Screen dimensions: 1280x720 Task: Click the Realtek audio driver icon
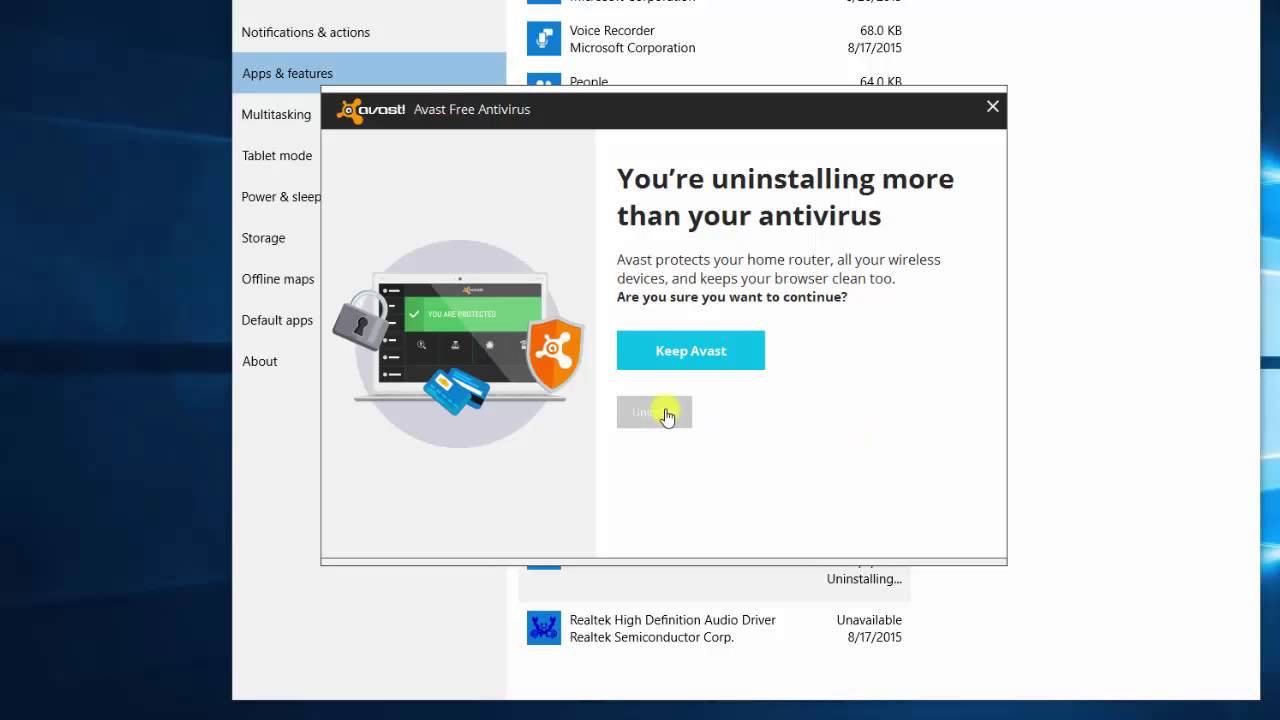tap(544, 628)
